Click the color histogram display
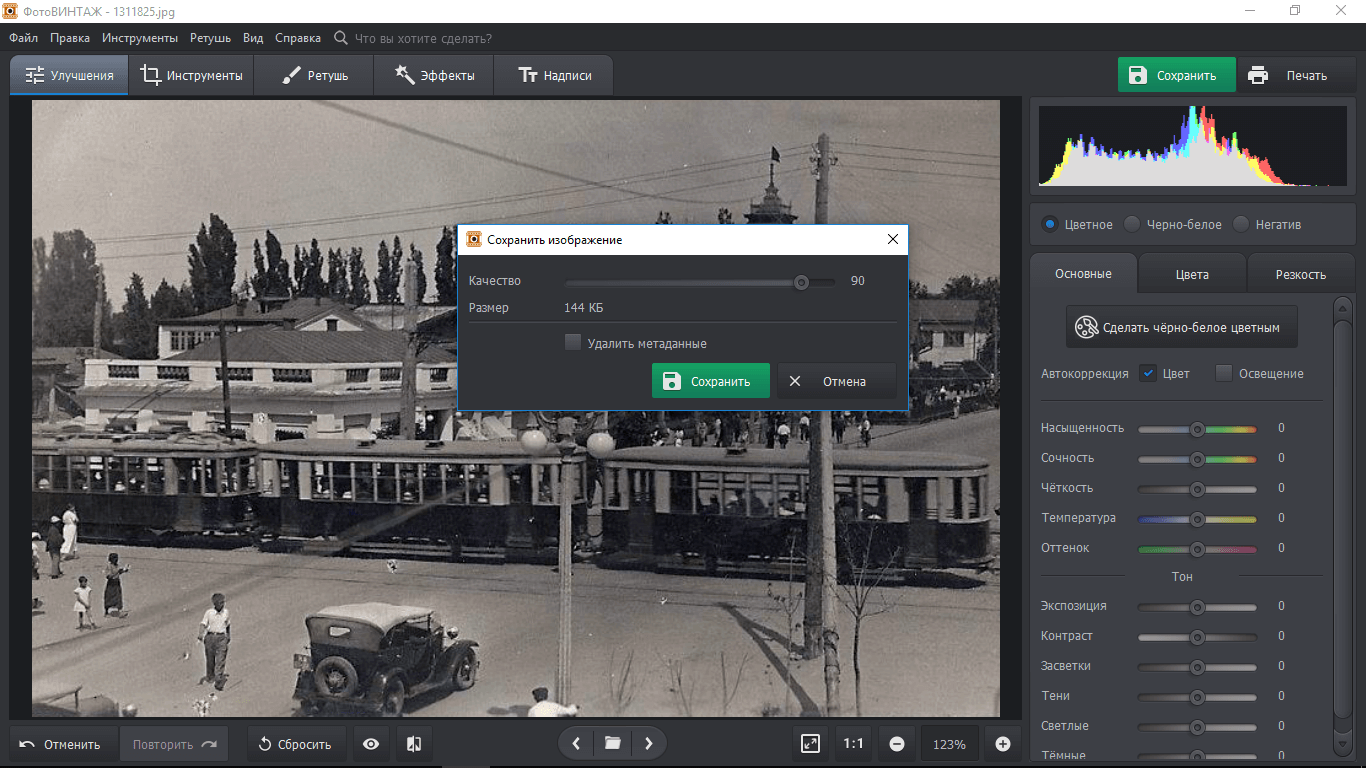 pyautogui.click(x=1192, y=147)
